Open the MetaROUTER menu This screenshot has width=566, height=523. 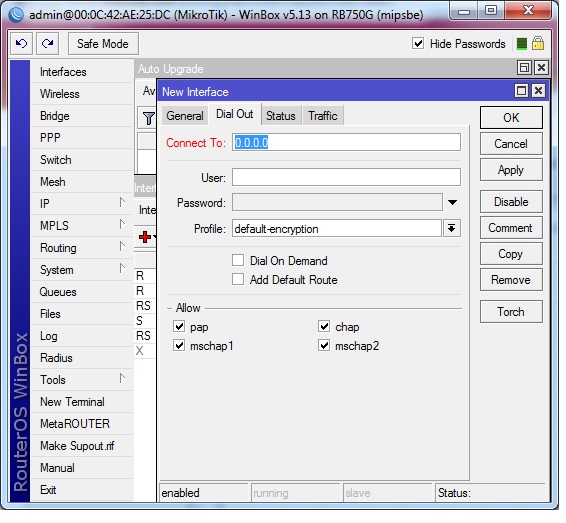coord(82,424)
